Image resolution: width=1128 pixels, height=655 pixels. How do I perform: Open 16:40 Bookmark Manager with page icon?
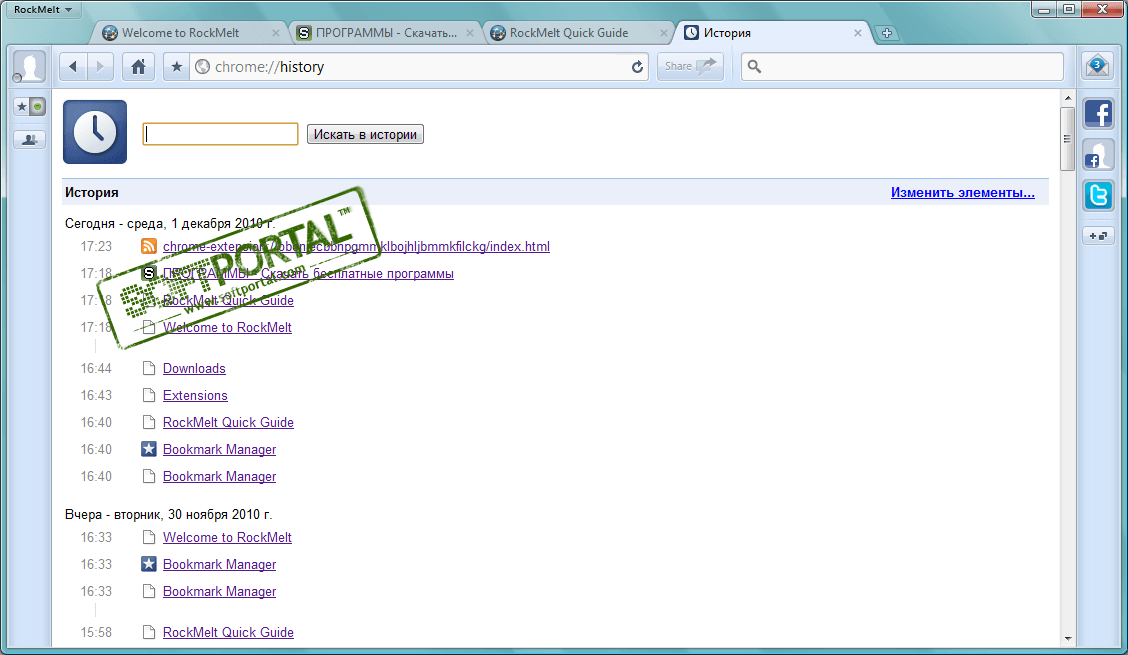pos(219,476)
